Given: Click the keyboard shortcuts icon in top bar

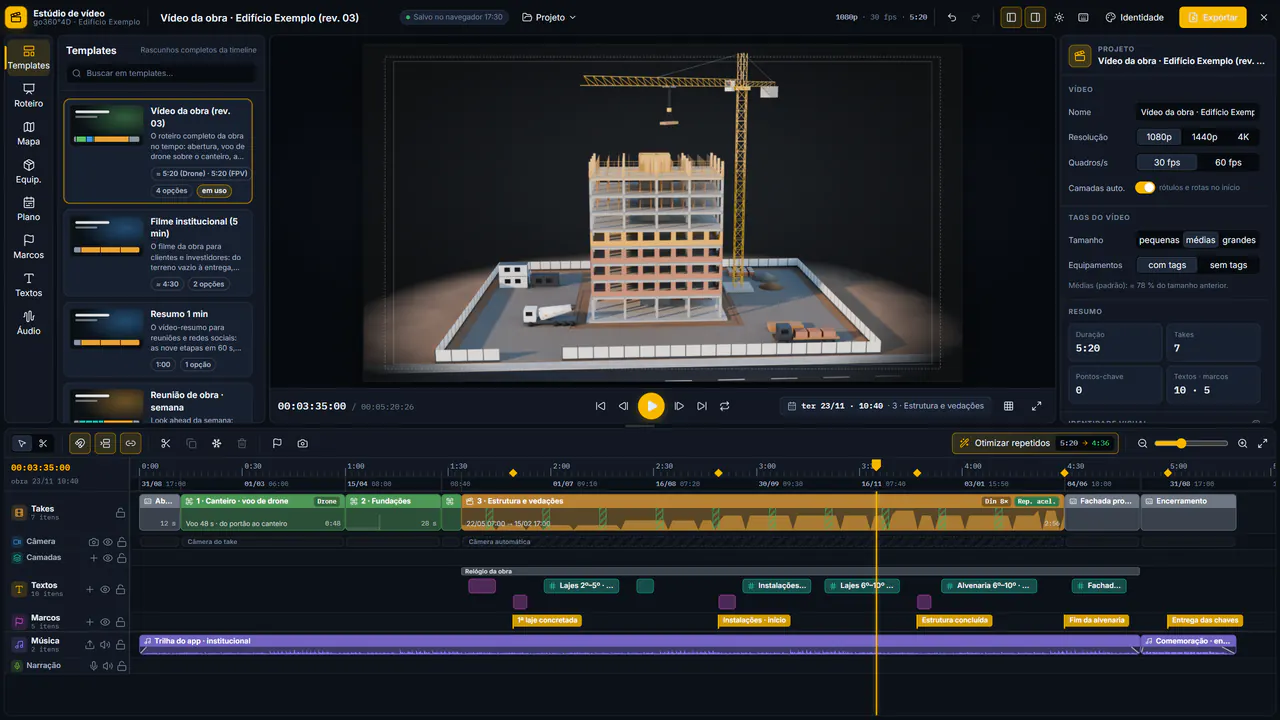Looking at the screenshot, I should click(1083, 17).
